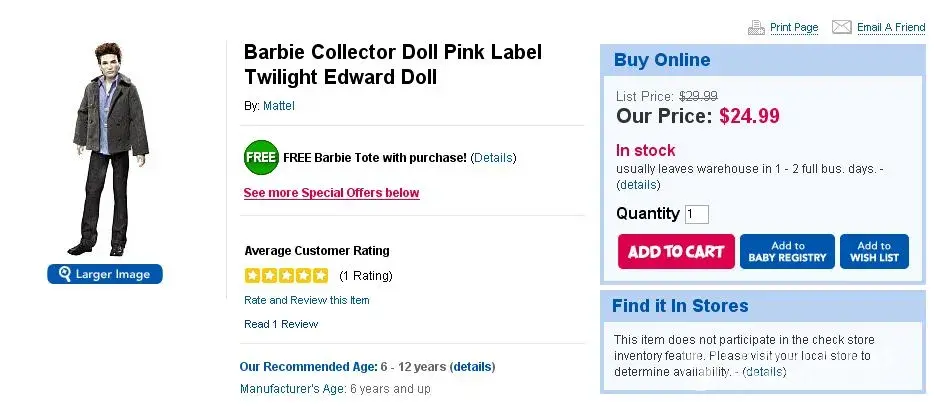Click details link for recommended age
This screenshot has width=944, height=411.
point(472,367)
